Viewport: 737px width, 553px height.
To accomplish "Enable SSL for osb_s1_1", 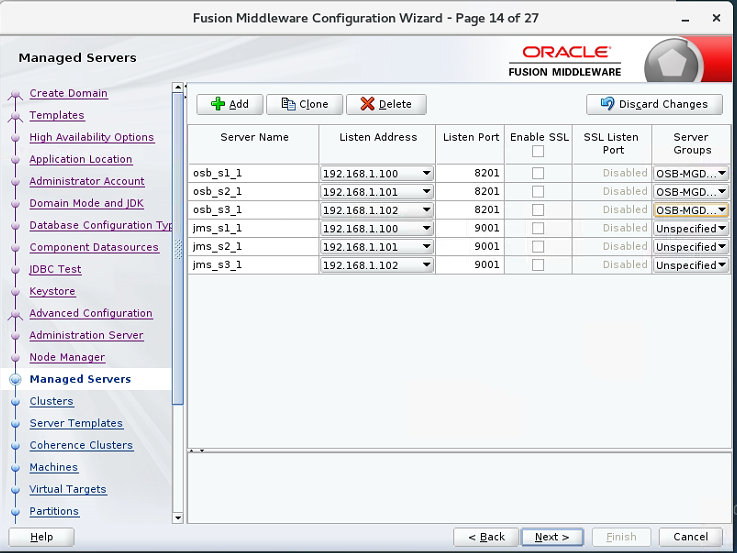I will point(538,173).
